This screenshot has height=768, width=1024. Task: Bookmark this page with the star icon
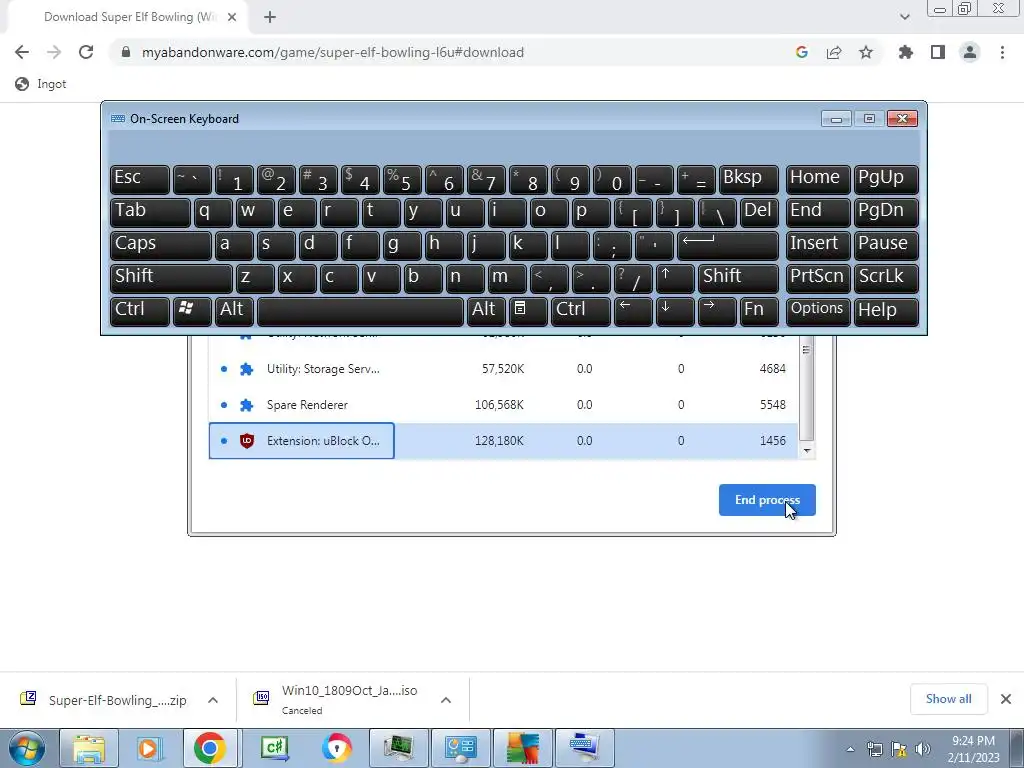click(x=866, y=52)
